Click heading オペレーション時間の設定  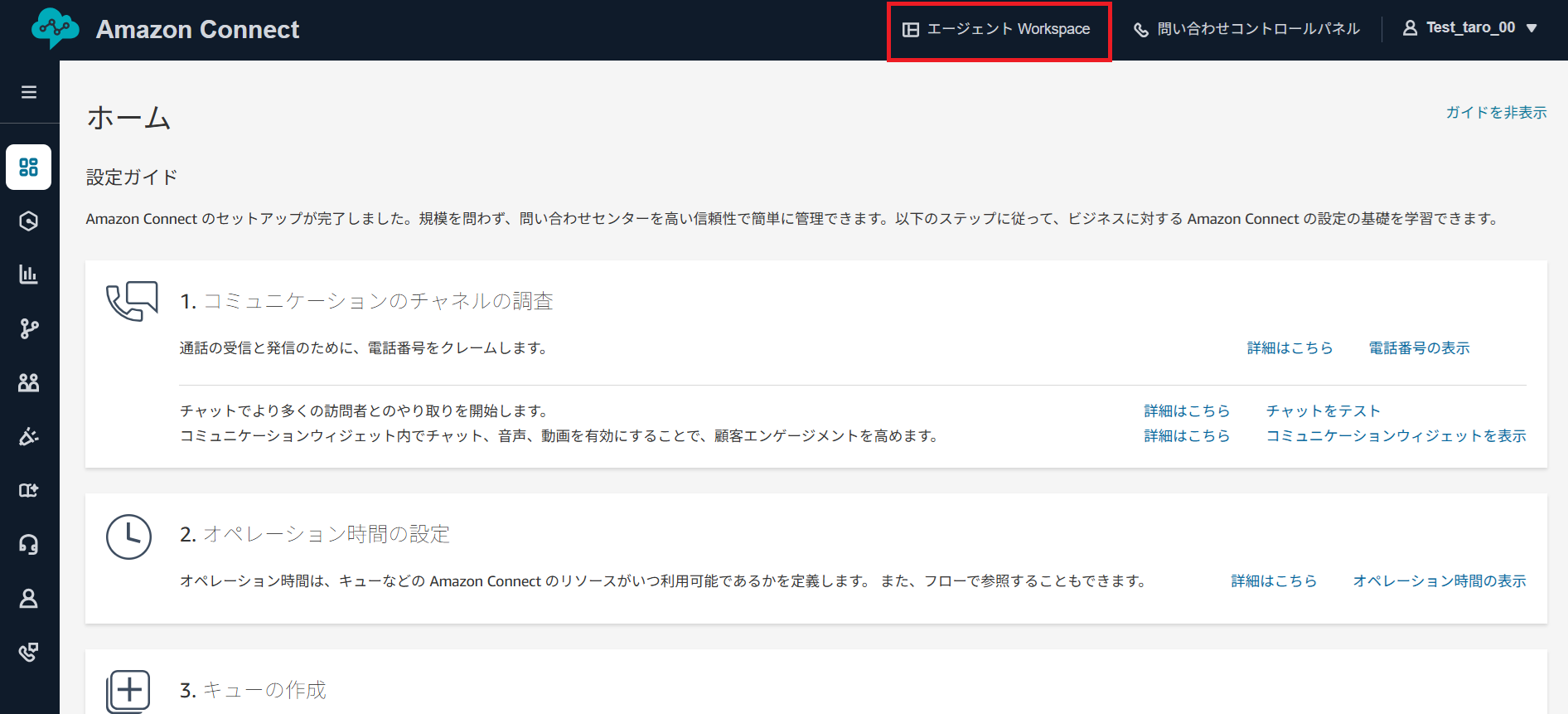click(327, 534)
